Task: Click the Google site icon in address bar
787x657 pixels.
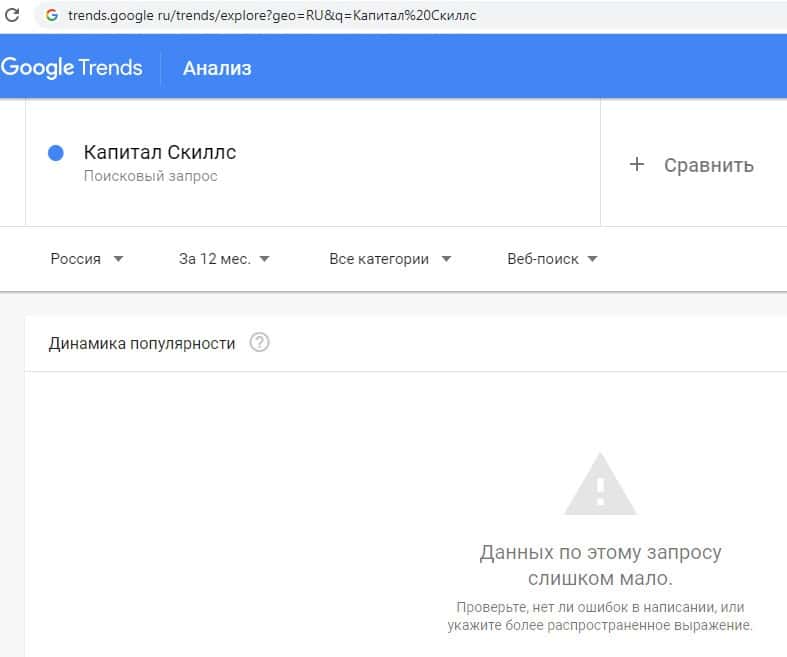Action: pos(52,17)
